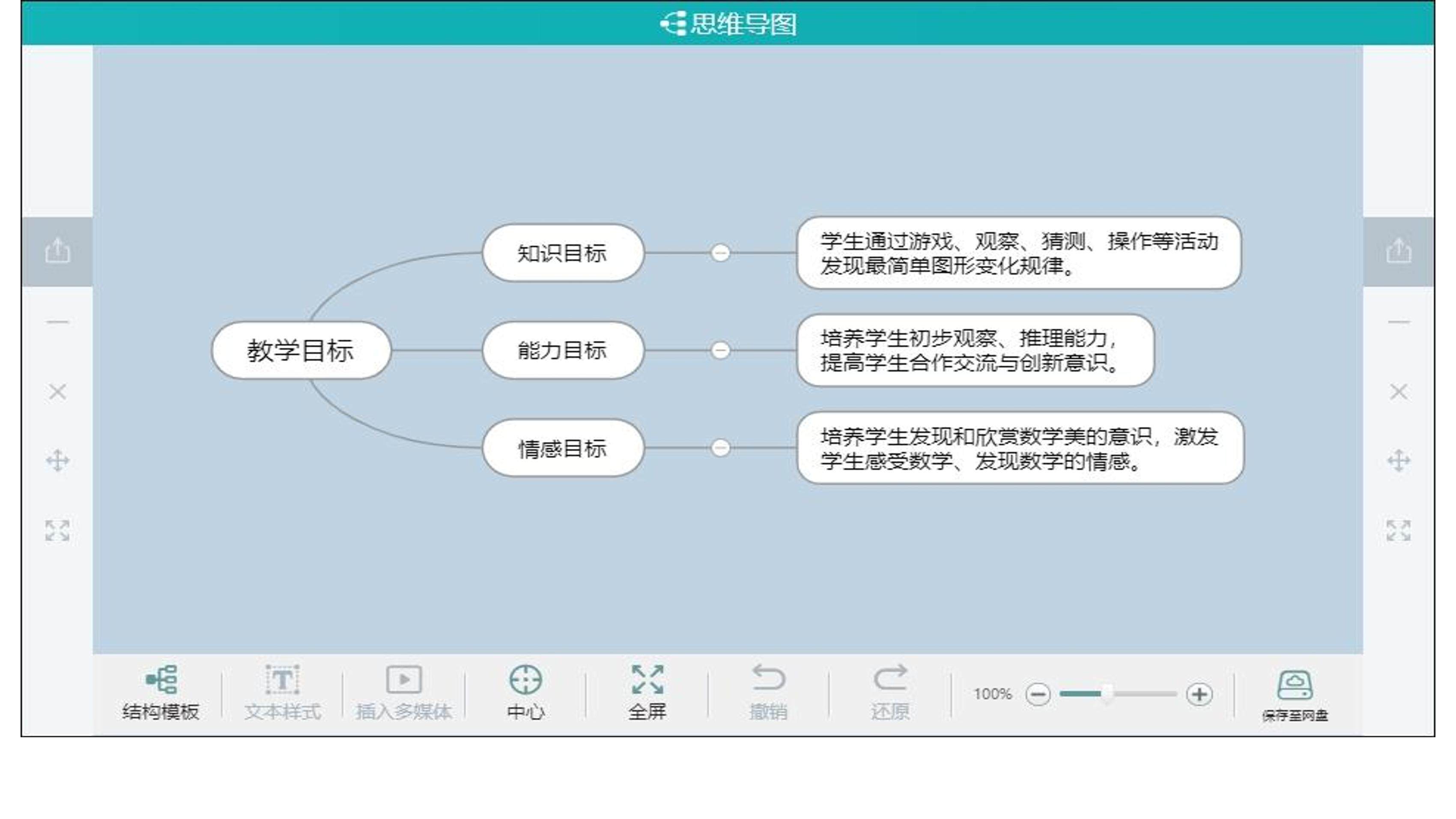
Task: Click the 还原 redo button
Action: [x=890, y=692]
